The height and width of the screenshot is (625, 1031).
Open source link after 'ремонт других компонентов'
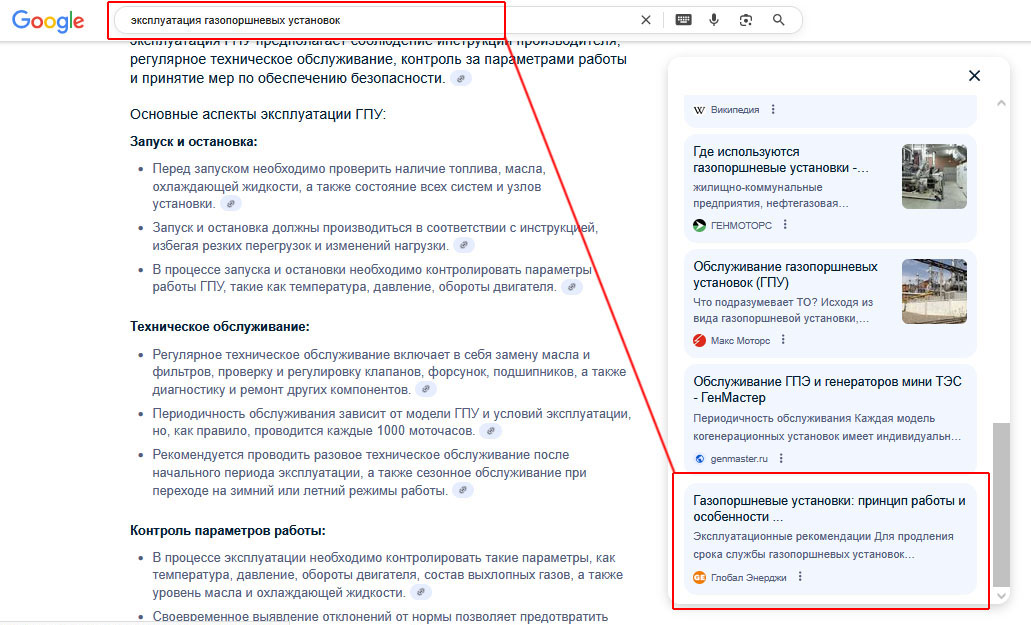click(x=426, y=389)
